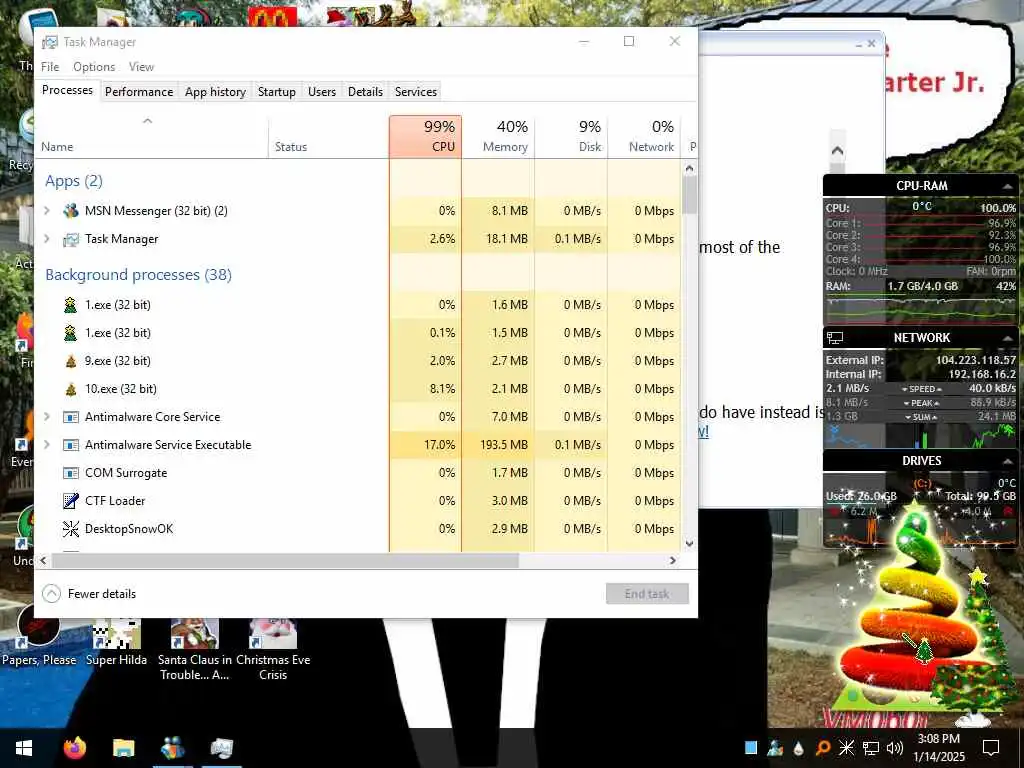Viewport: 1024px width, 768px height.
Task: Open MSN Messenger from the taskbar
Action: click(172, 747)
